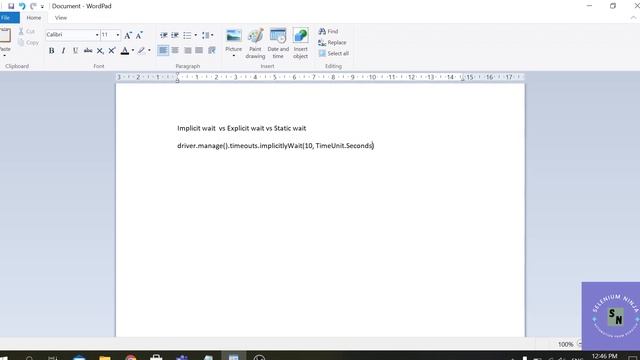
Task: Insert a Paint drawing
Action: [256, 43]
